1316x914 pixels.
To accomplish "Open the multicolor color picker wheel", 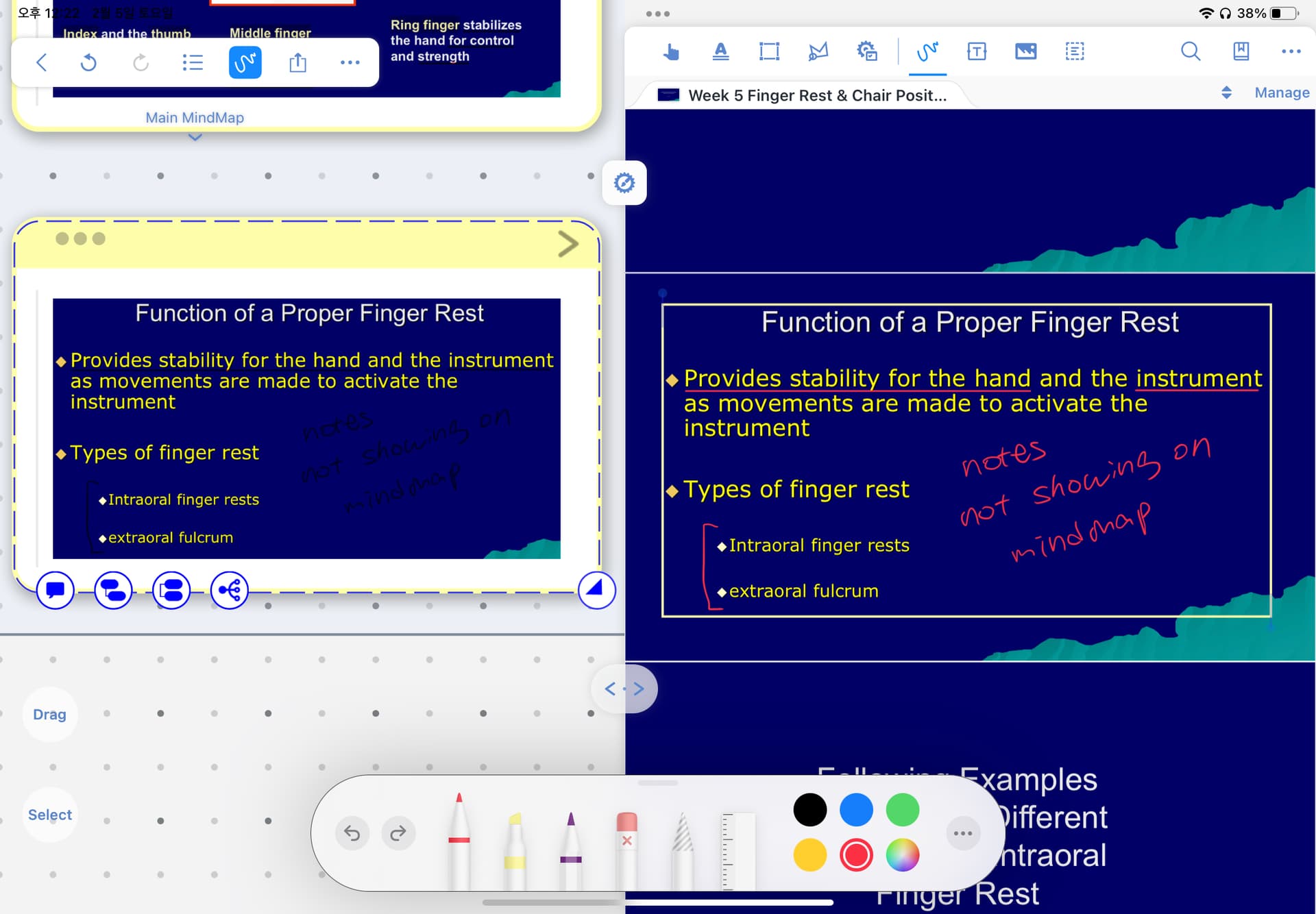I will (x=903, y=855).
